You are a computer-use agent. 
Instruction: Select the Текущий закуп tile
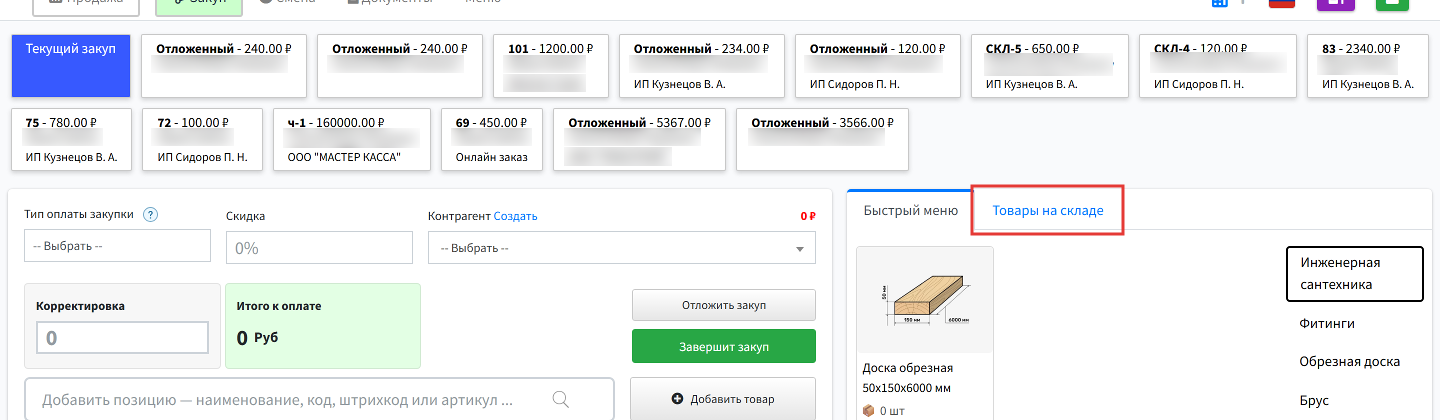point(71,66)
